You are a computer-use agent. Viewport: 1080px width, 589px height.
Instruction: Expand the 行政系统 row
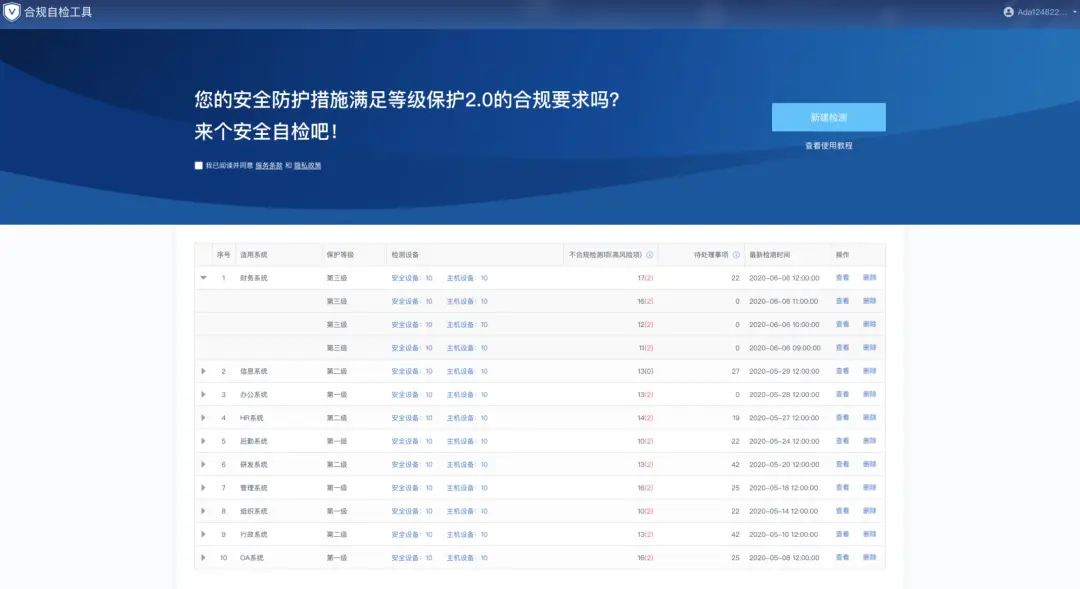coord(203,535)
